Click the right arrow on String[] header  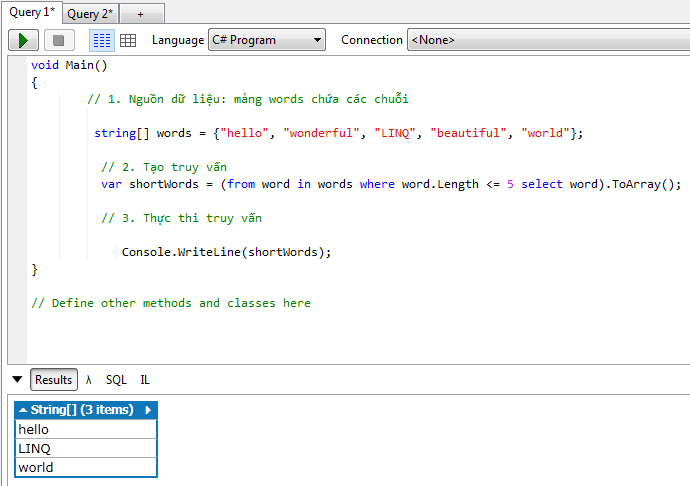point(148,410)
